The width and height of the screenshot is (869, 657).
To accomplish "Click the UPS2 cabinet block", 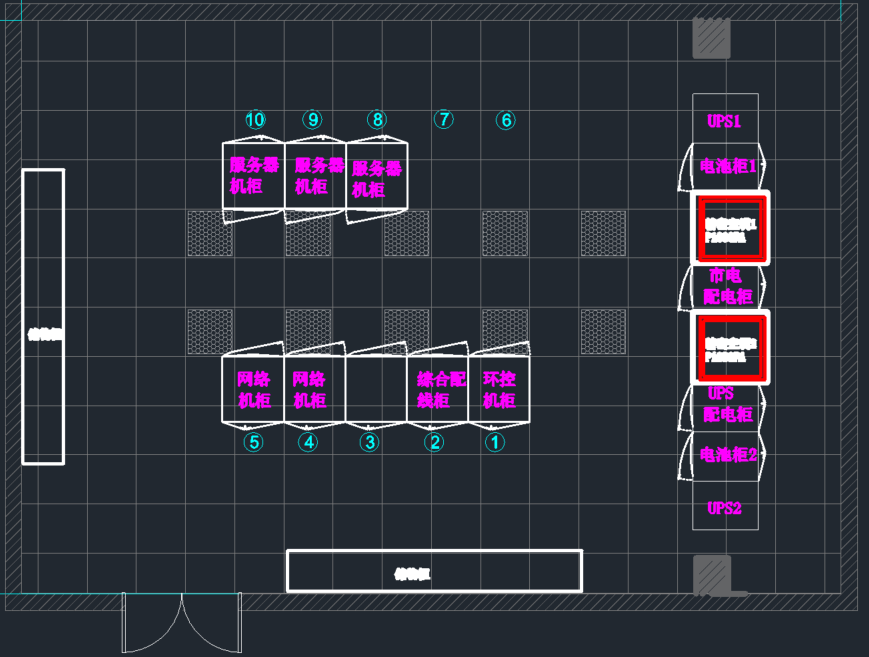I will pyautogui.click(x=725, y=508).
